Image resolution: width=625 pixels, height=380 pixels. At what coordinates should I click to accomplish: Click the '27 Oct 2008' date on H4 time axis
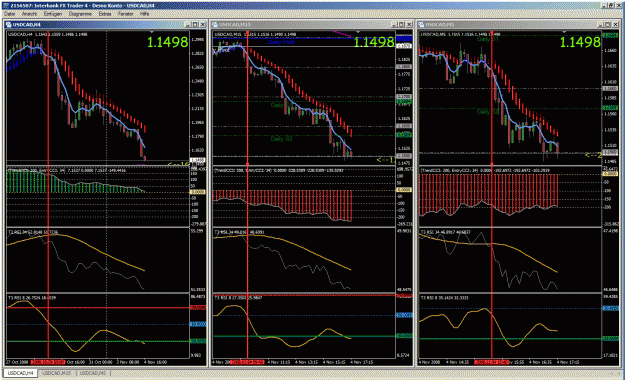[x=18, y=362]
